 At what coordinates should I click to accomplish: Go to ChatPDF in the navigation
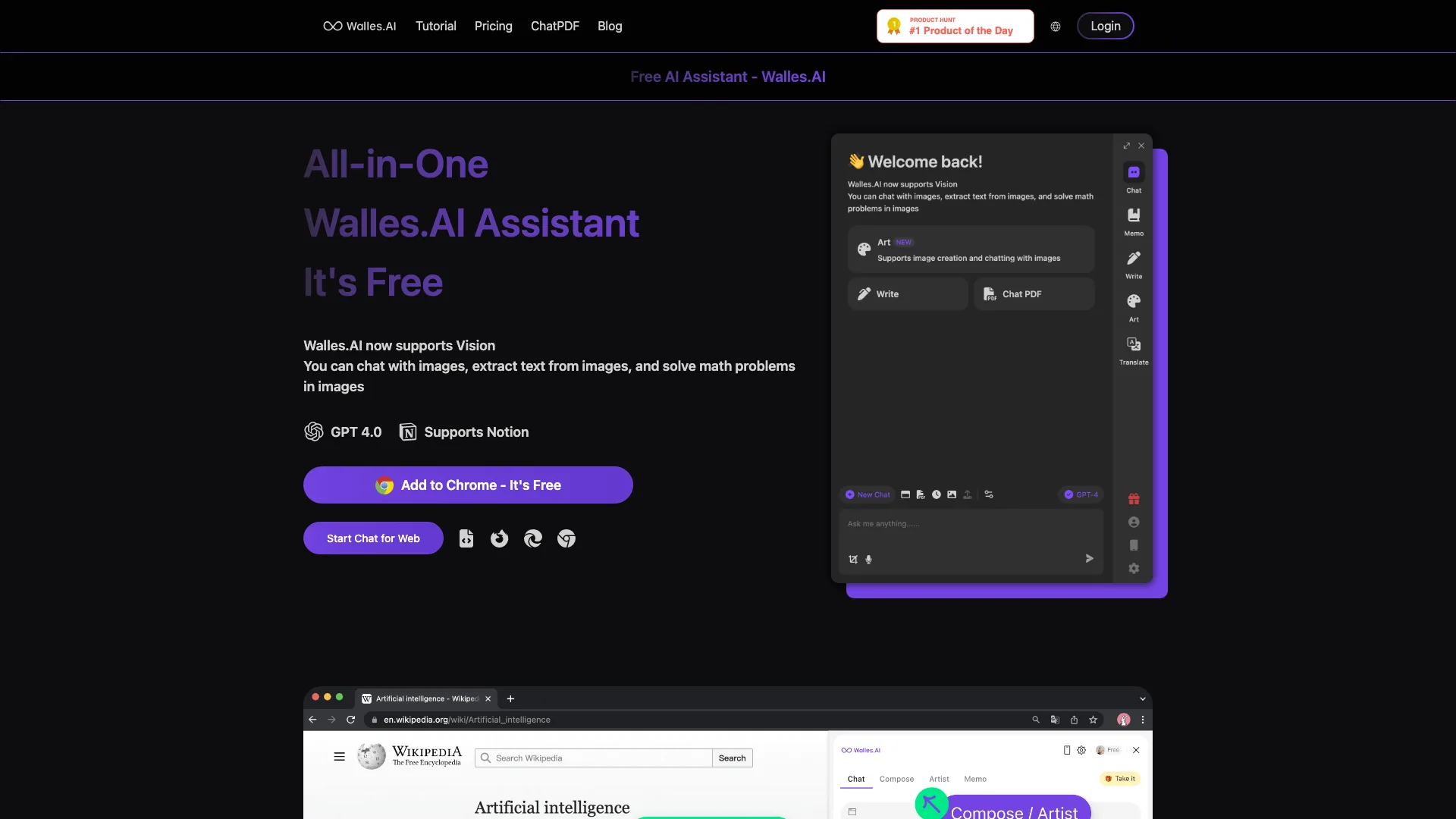pyautogui.click(x=555, y=26)
